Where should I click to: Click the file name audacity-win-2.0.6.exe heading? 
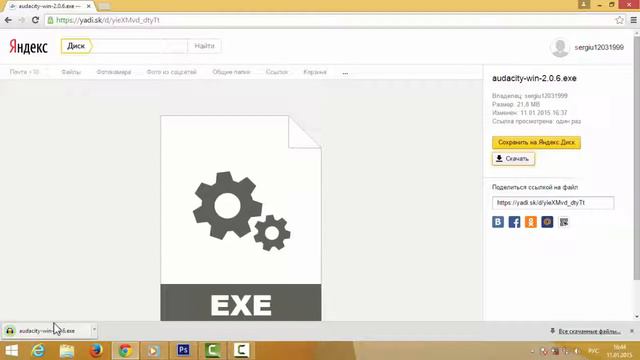coord(534,78)
